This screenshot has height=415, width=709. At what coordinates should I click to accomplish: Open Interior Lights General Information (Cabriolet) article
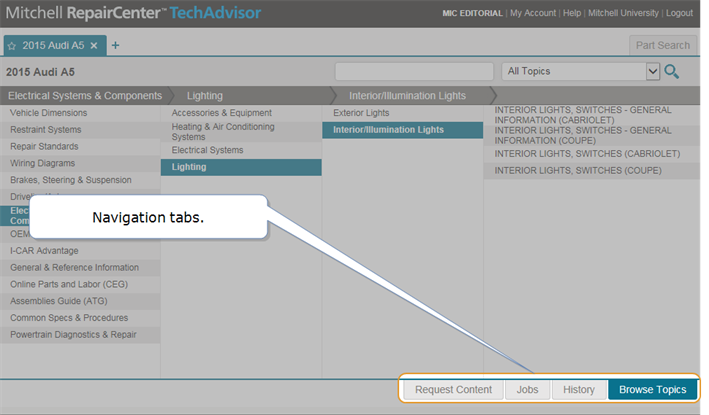point(591,115)
